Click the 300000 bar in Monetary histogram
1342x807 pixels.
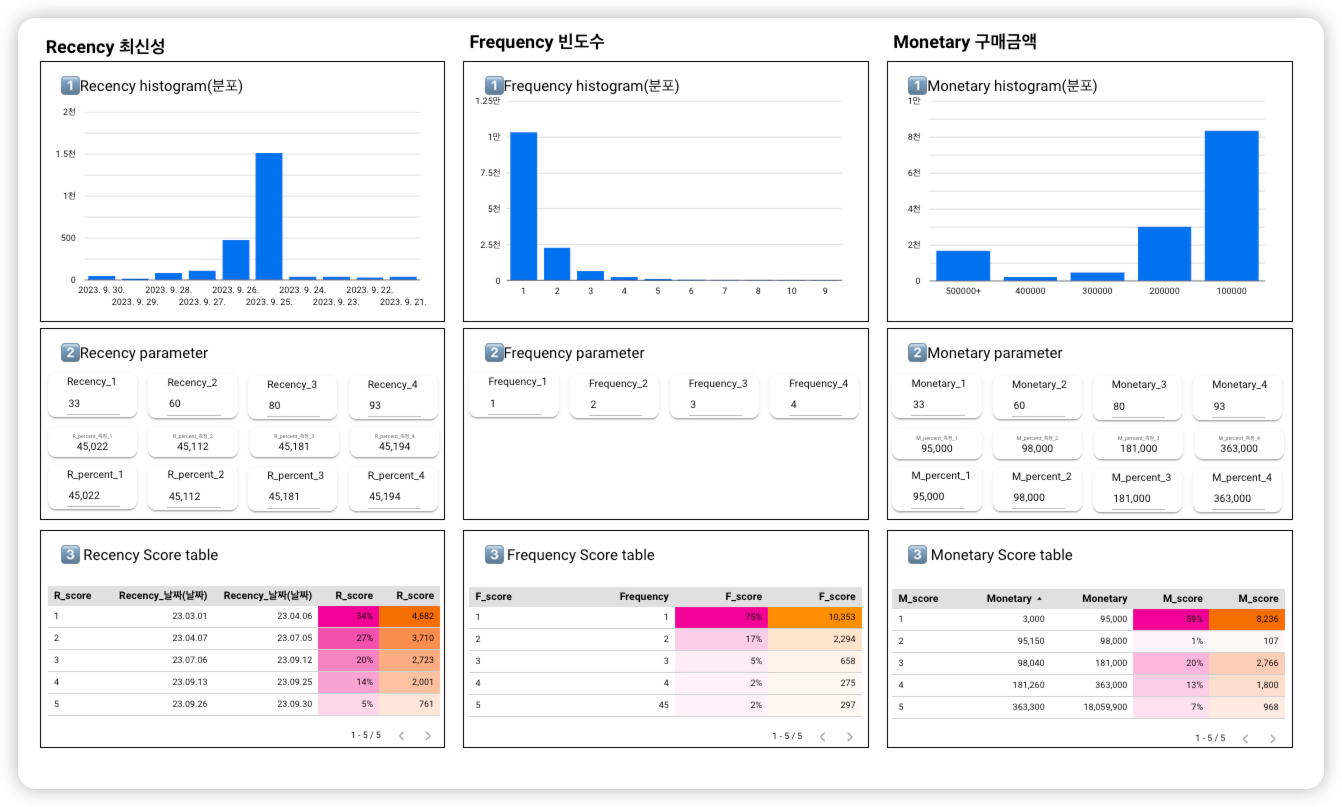point(1097,276)
